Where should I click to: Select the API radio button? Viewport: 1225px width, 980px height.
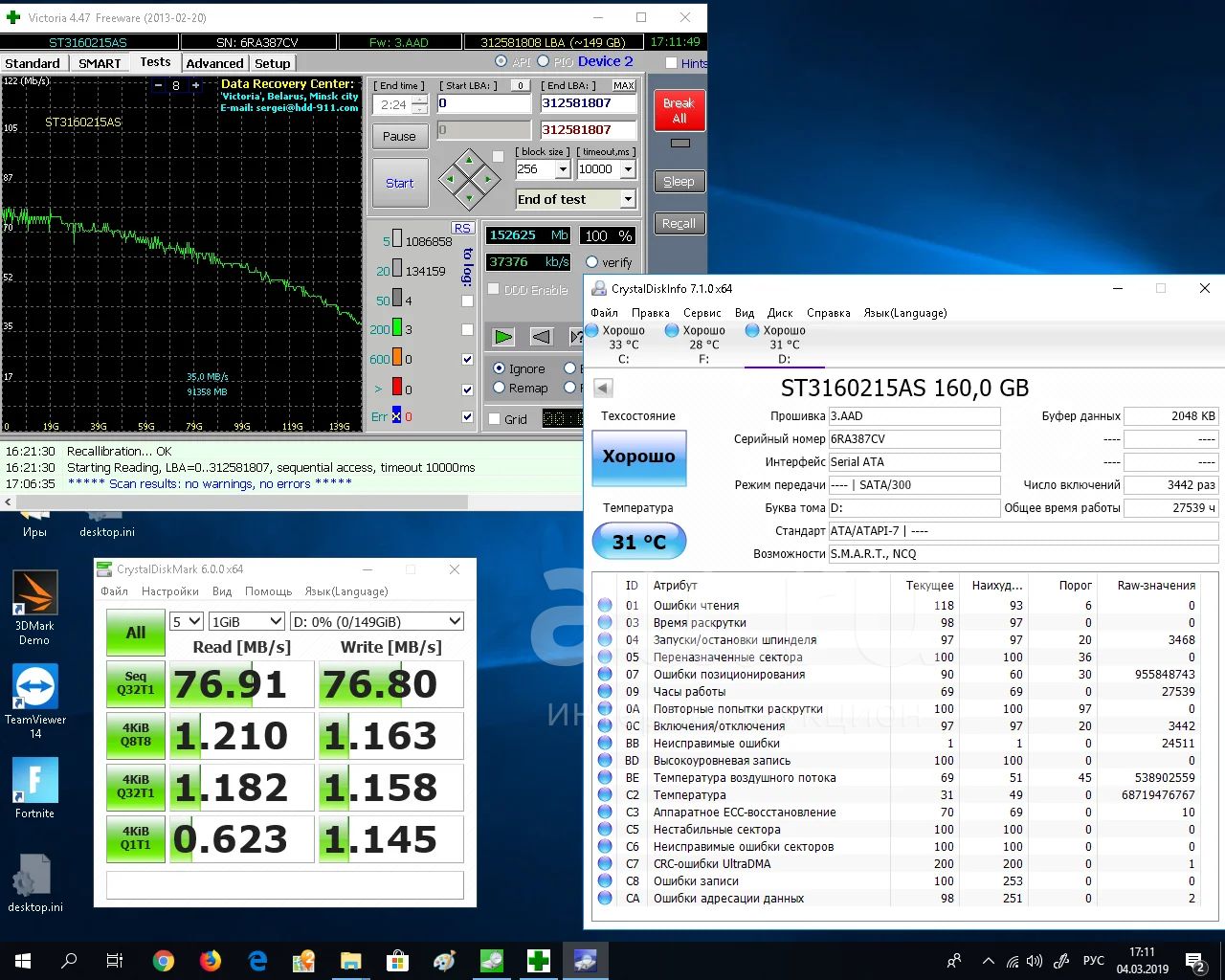501,61
